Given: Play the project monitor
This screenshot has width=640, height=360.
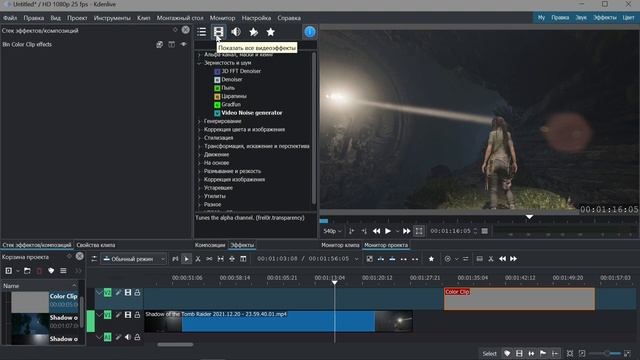Looking at the screenshot, I should tap(388, 231).
